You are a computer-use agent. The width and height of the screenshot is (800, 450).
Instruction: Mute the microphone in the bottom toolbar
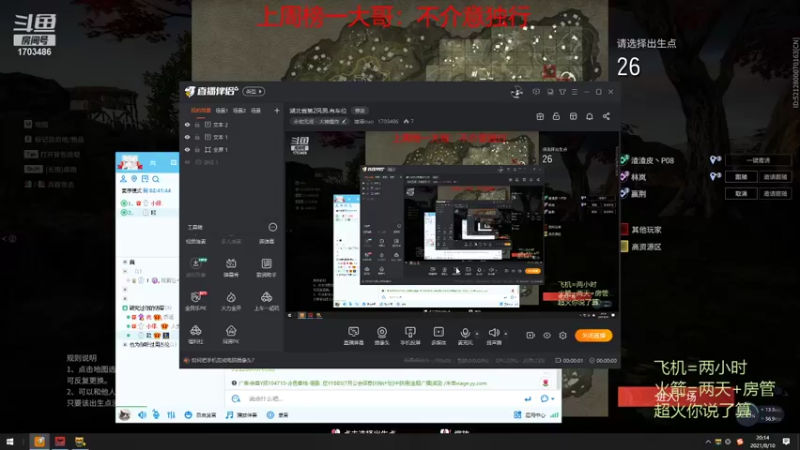click(465, 335)
